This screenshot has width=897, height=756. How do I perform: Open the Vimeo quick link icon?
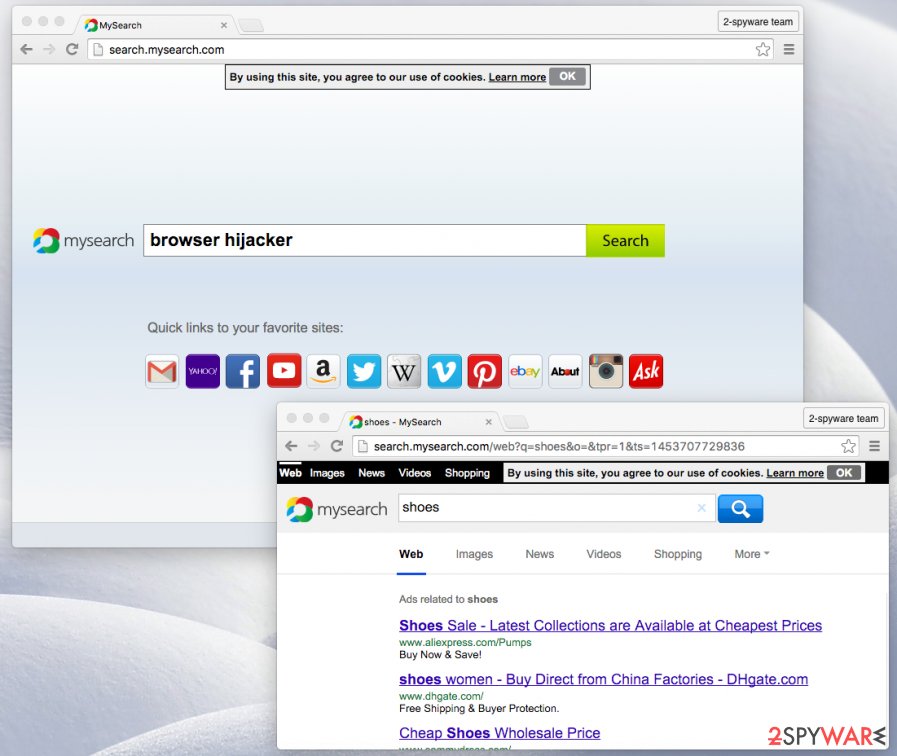pyautogui.click(x=444, y=372)
